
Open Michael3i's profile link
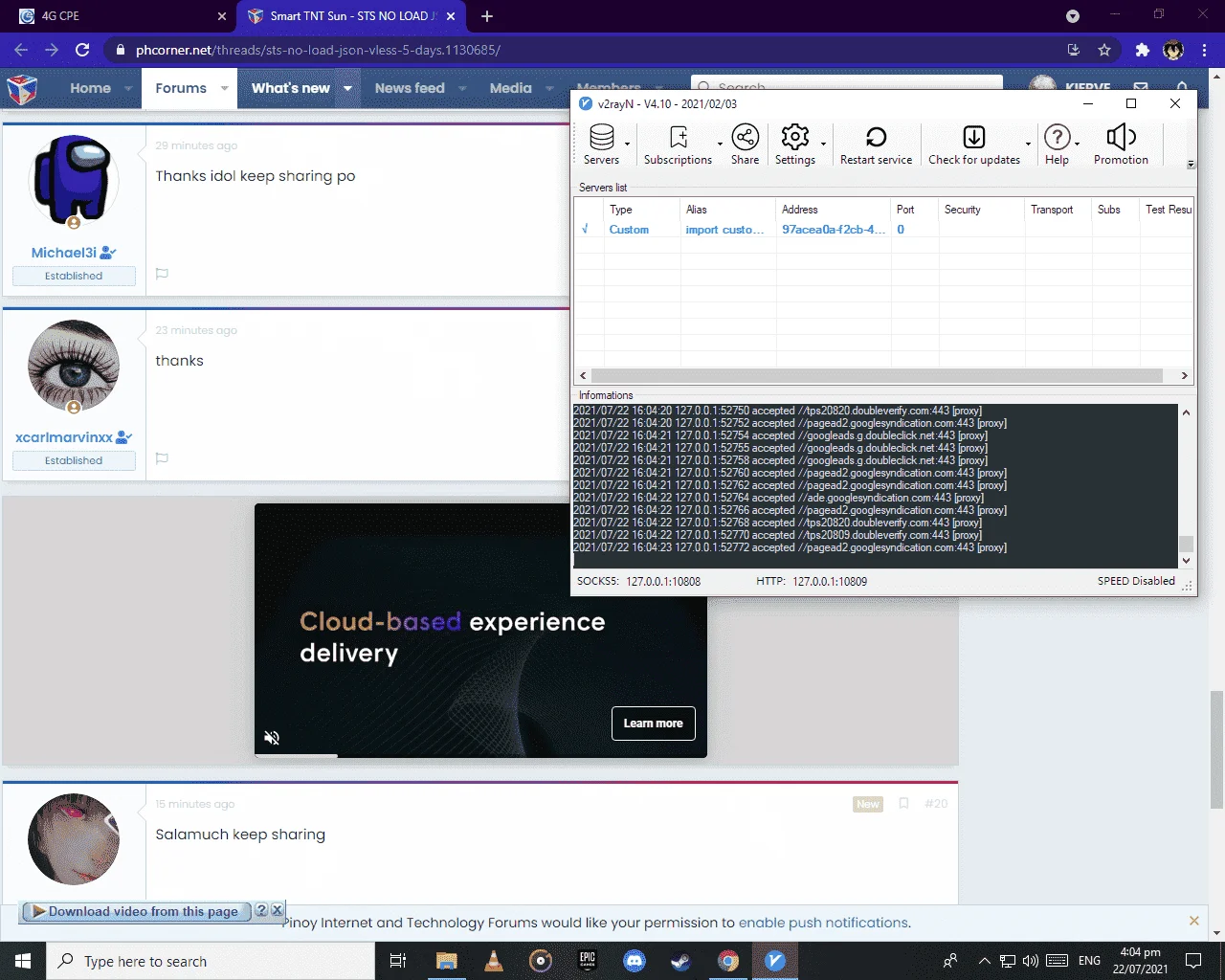65,253
